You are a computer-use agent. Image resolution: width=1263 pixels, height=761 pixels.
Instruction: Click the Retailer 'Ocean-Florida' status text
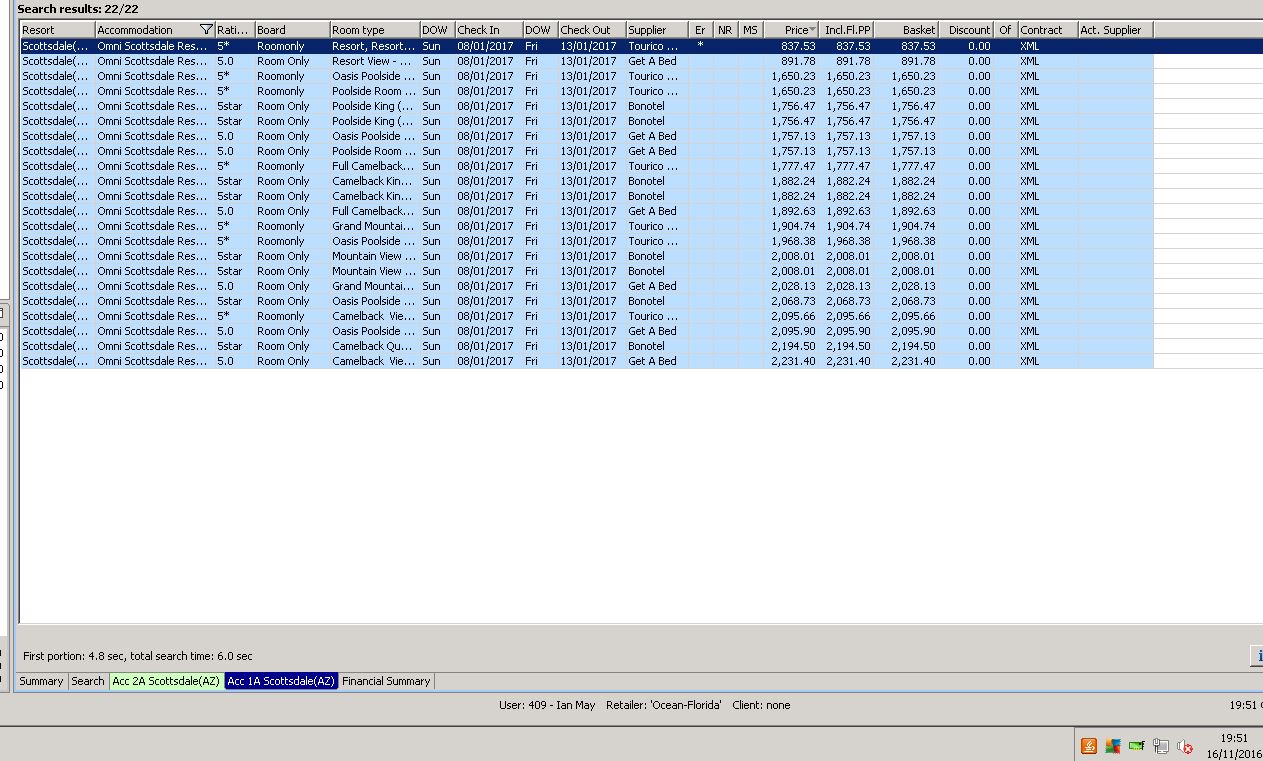[x=664, y=705]
